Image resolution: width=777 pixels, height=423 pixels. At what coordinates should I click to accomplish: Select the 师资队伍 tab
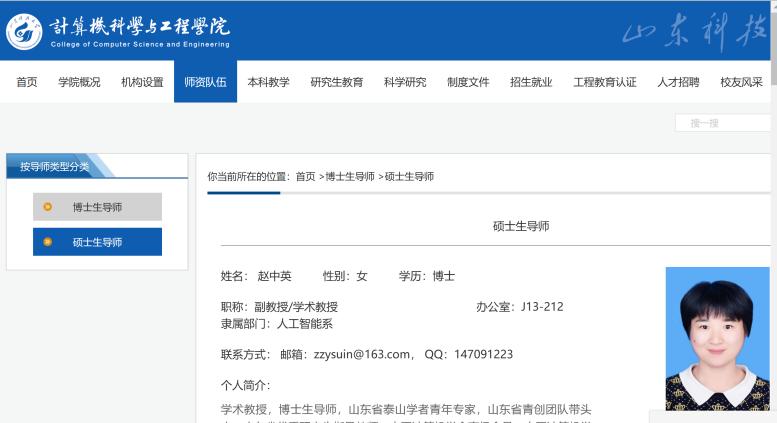(x=205, y=82)
